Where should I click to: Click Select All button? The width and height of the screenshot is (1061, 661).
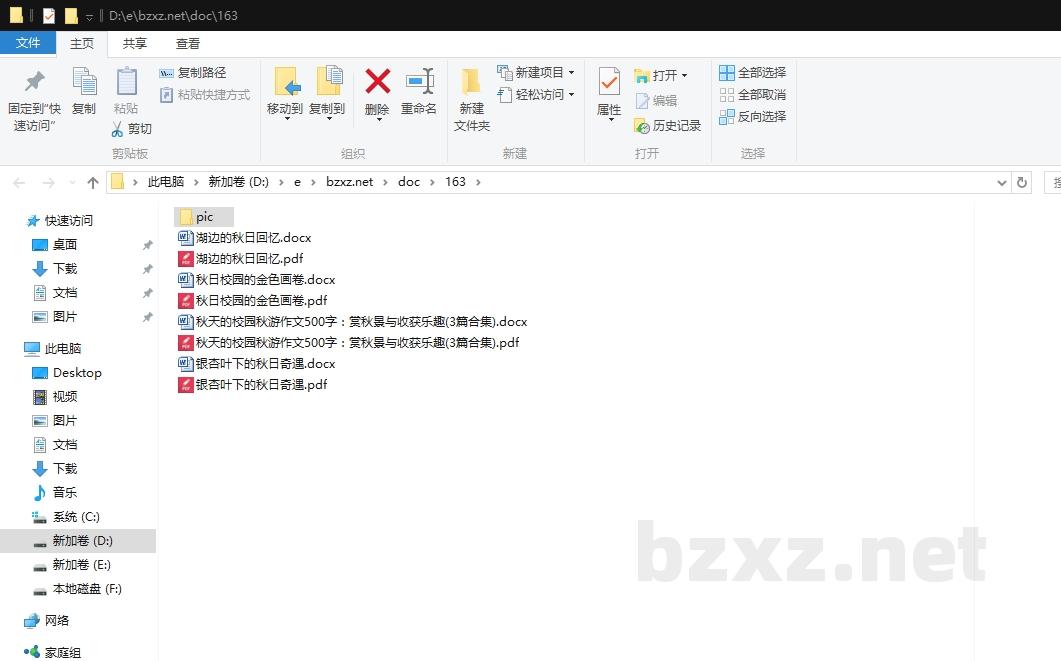[752, 72]
